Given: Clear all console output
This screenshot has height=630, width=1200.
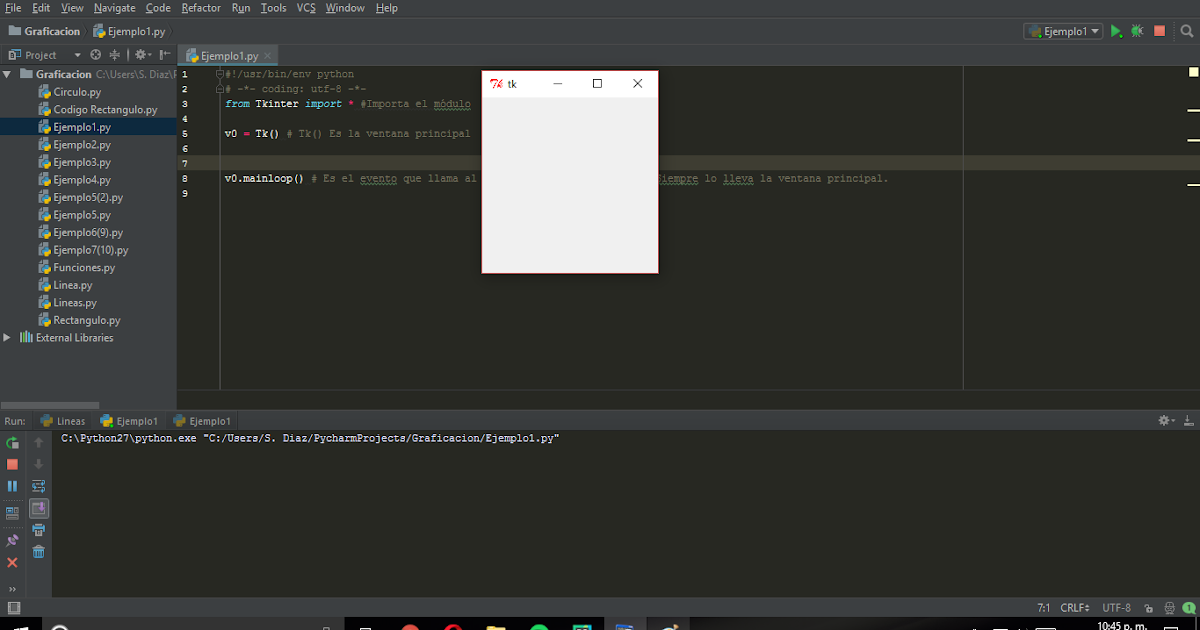Looking at the screenshot, I should point(38,551).
